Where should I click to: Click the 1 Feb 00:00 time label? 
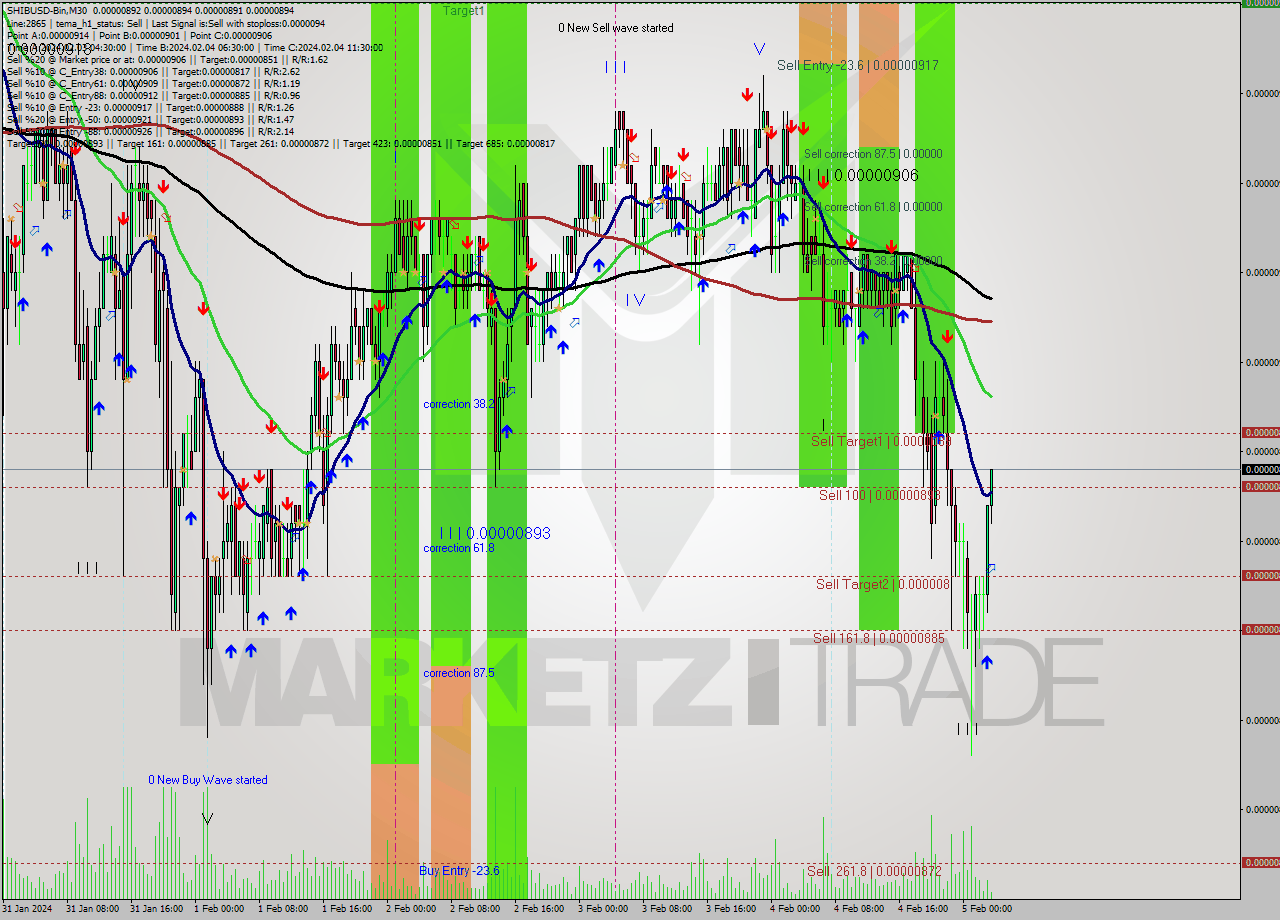click(218, 909)
